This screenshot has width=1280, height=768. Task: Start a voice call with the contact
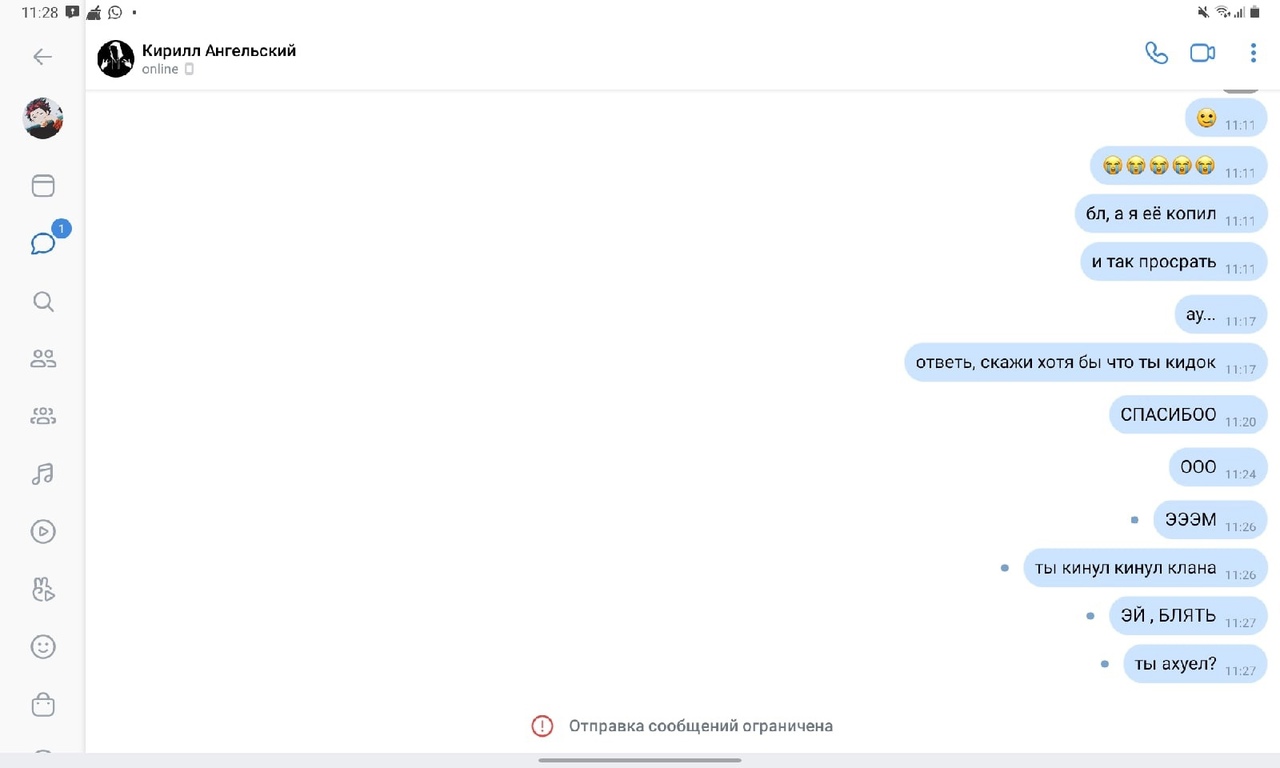(x=1156, y=54)
